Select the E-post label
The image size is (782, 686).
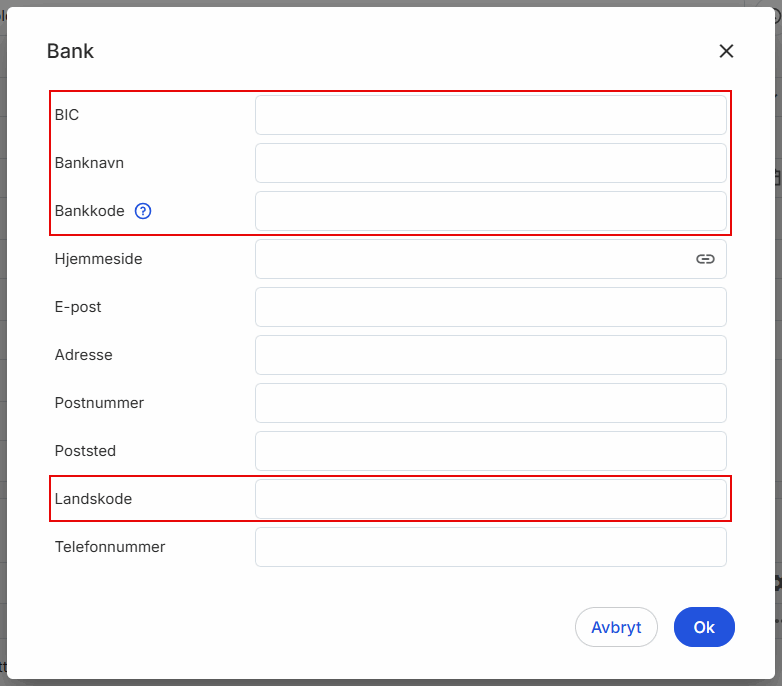(x=78, y=307)
